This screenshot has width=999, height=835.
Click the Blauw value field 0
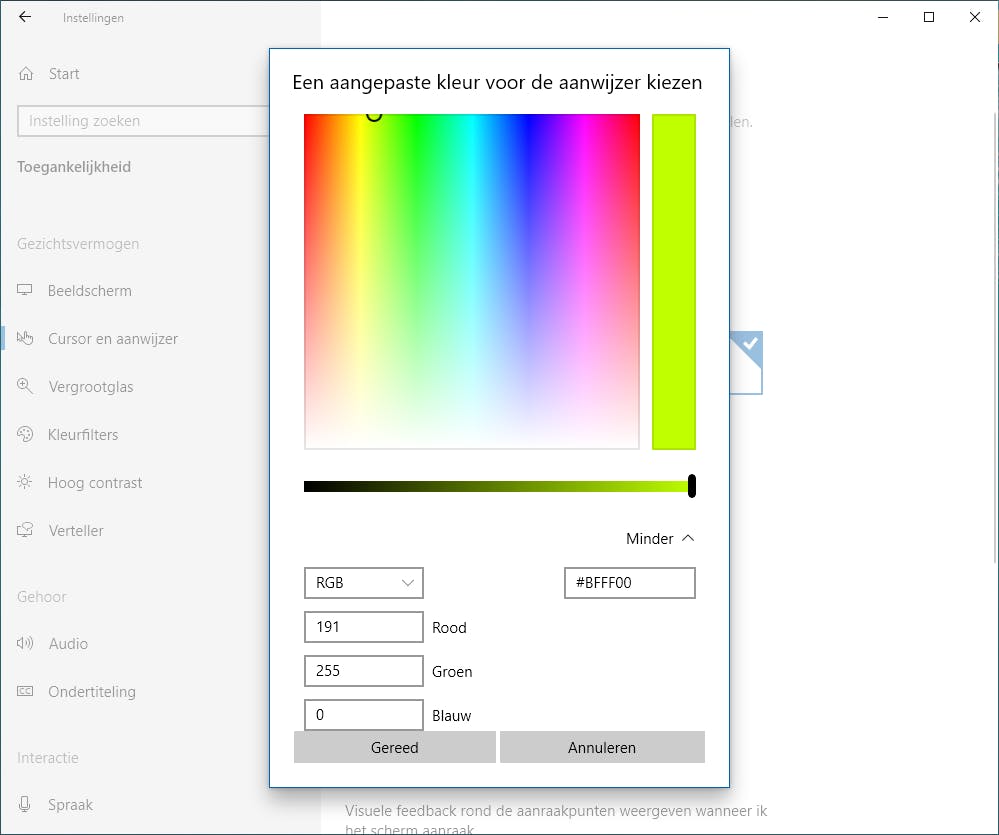click(364, 715)
